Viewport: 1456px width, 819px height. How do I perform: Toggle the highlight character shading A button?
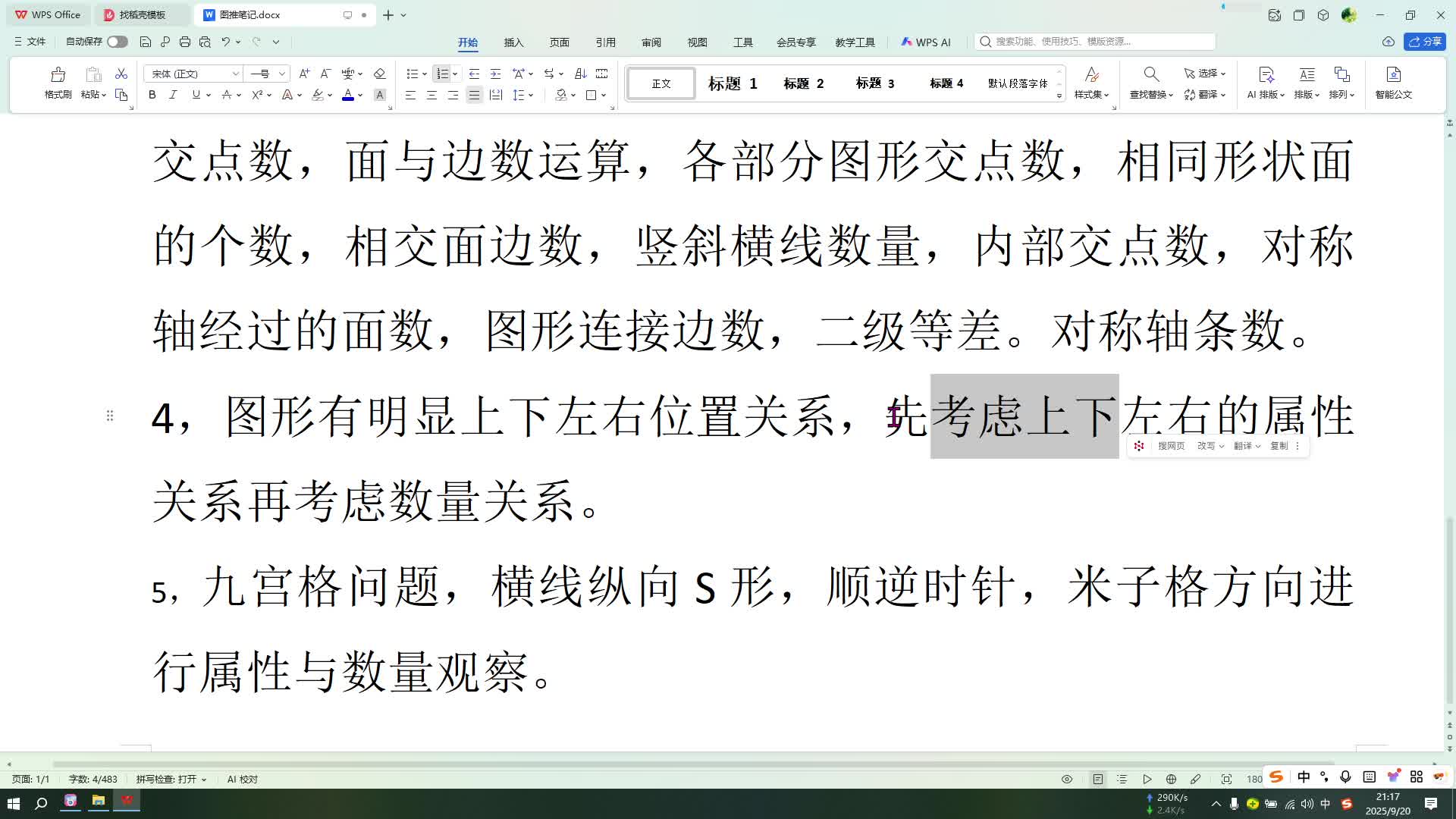tap(379, 96)
